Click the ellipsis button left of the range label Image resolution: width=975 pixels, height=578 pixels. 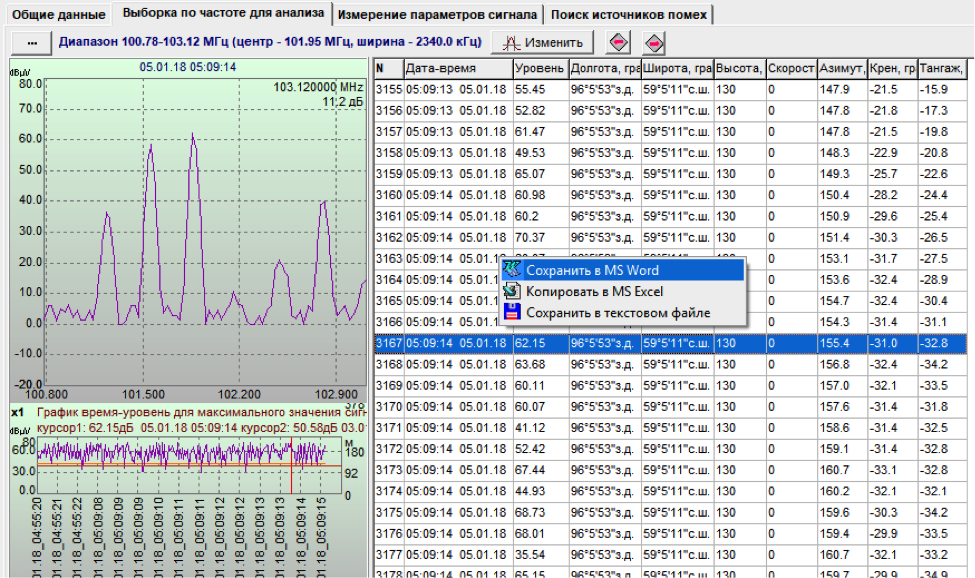pyautogui.click(x=30, y=43)
